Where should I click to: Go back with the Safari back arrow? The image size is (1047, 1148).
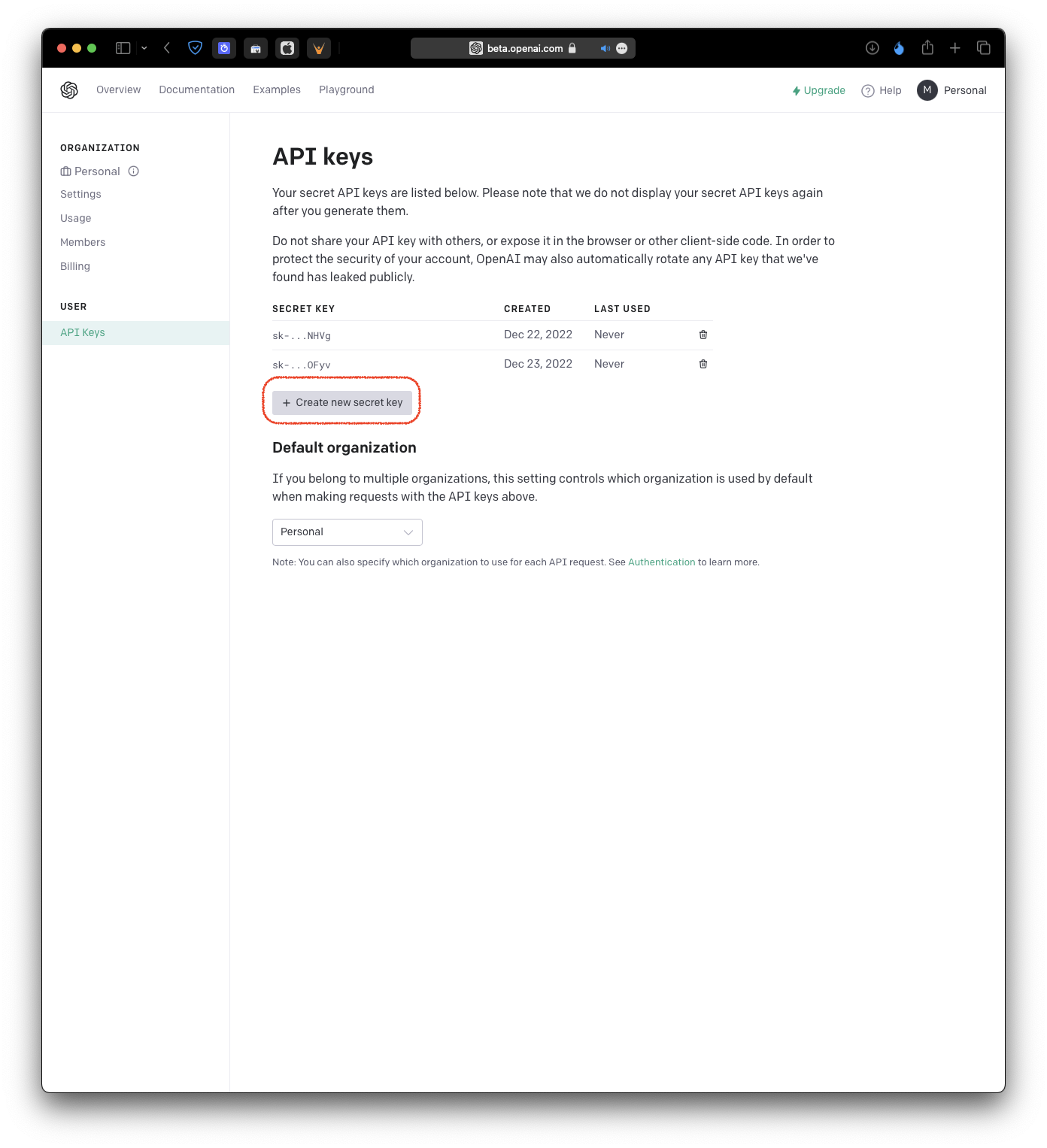coord(167,48)
